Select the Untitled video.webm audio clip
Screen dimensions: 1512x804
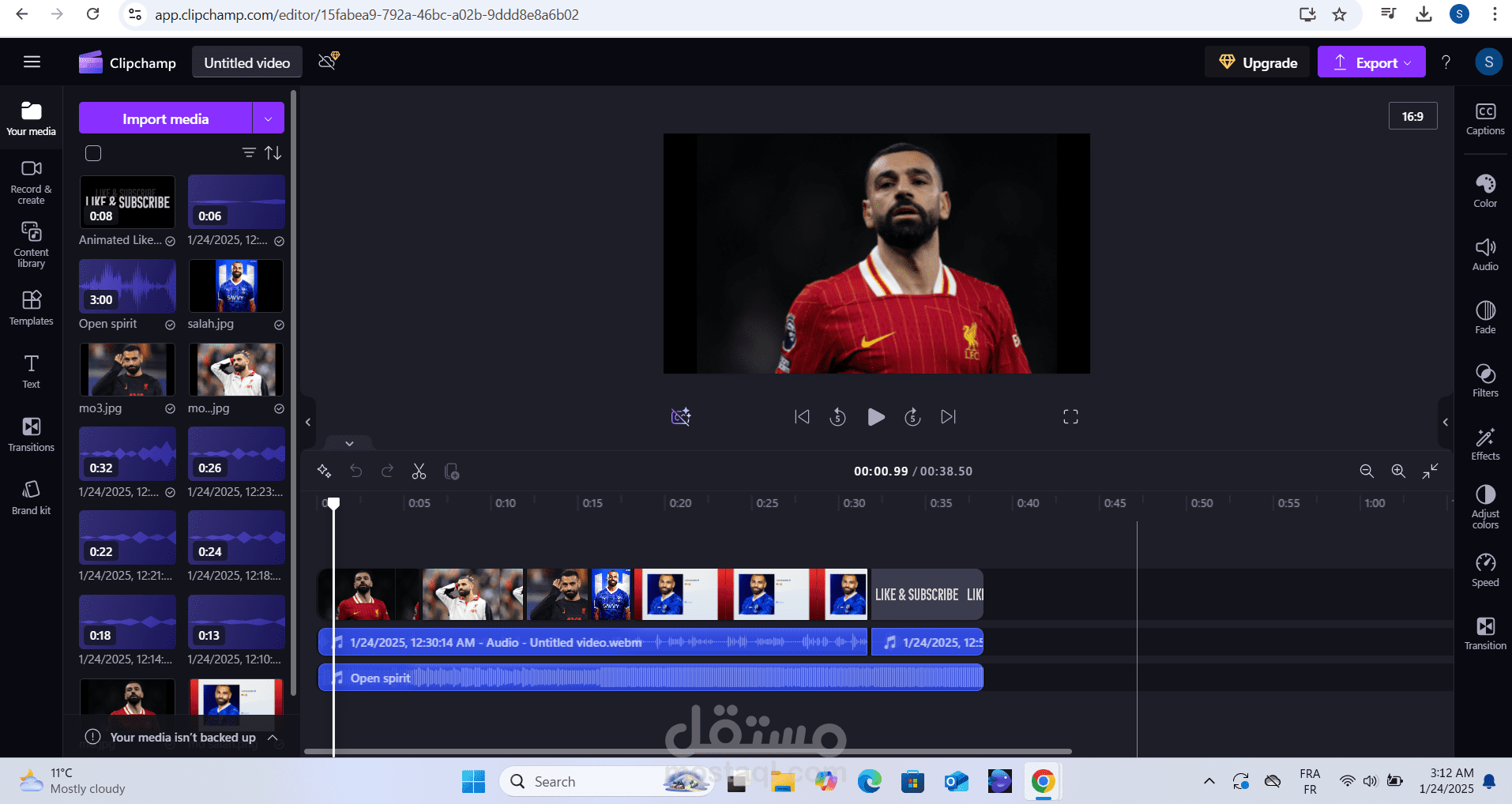(x=592, y=642)
